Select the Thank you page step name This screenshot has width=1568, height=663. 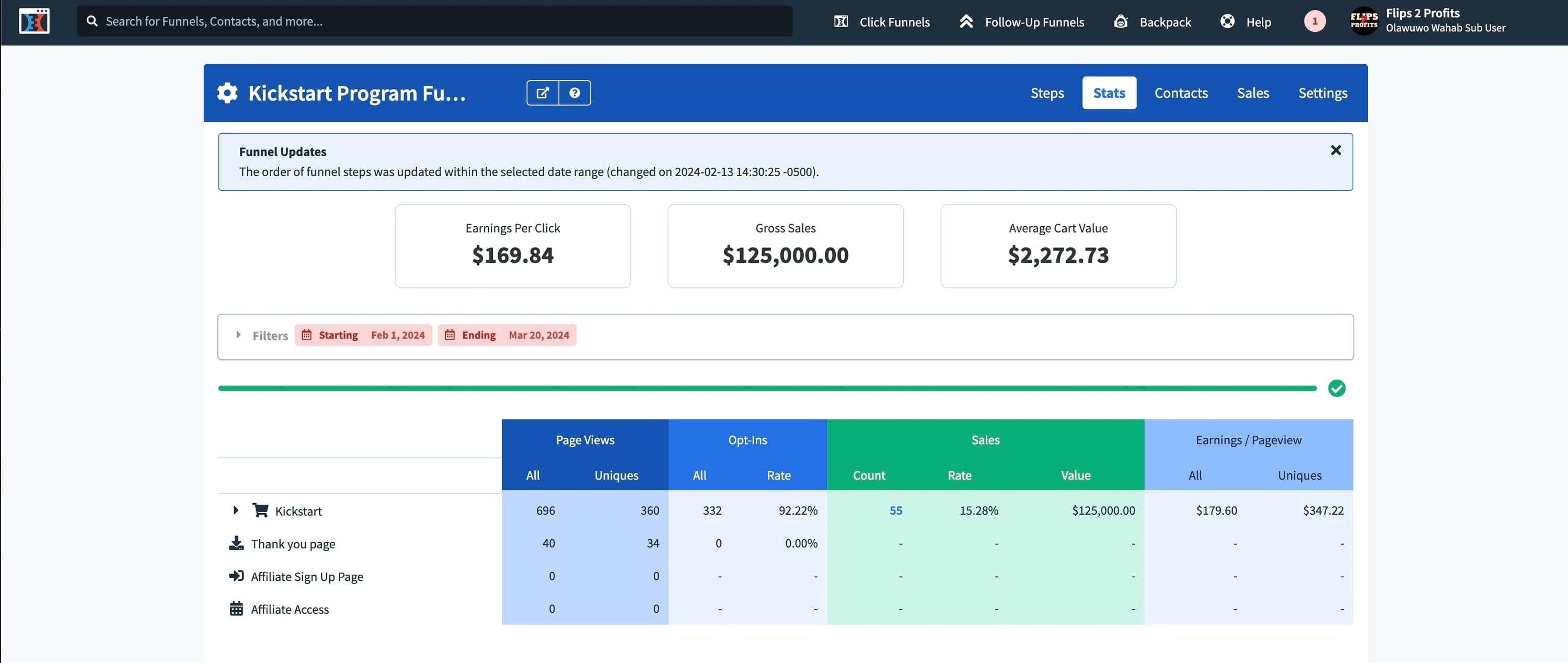point(293,544)
